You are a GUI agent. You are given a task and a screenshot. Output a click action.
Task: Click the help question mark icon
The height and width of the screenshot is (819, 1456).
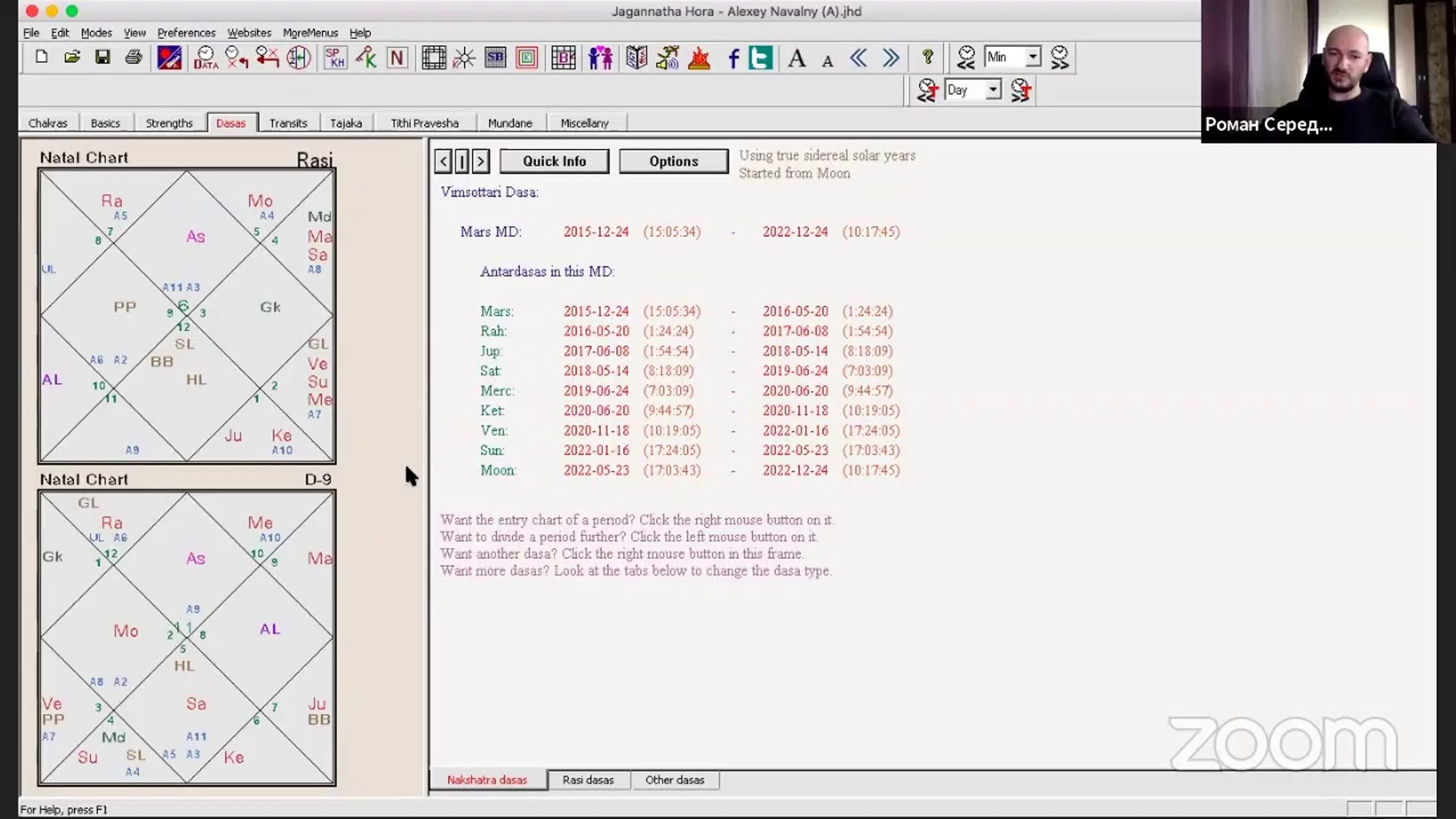(927, 57)
